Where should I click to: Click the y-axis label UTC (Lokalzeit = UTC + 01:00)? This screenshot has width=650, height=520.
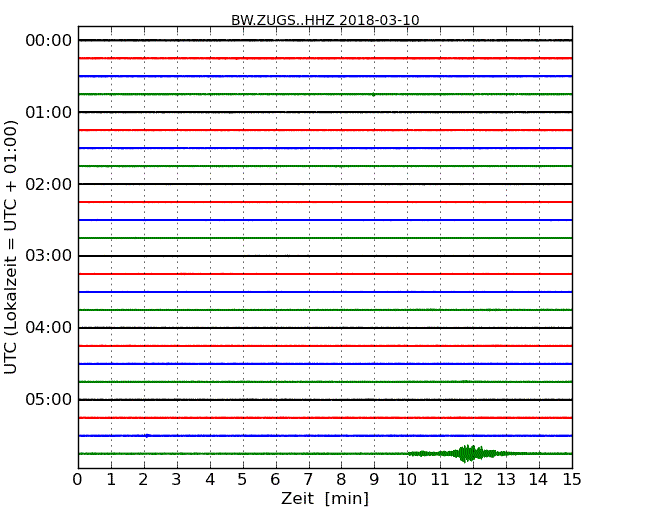point(11,247)
